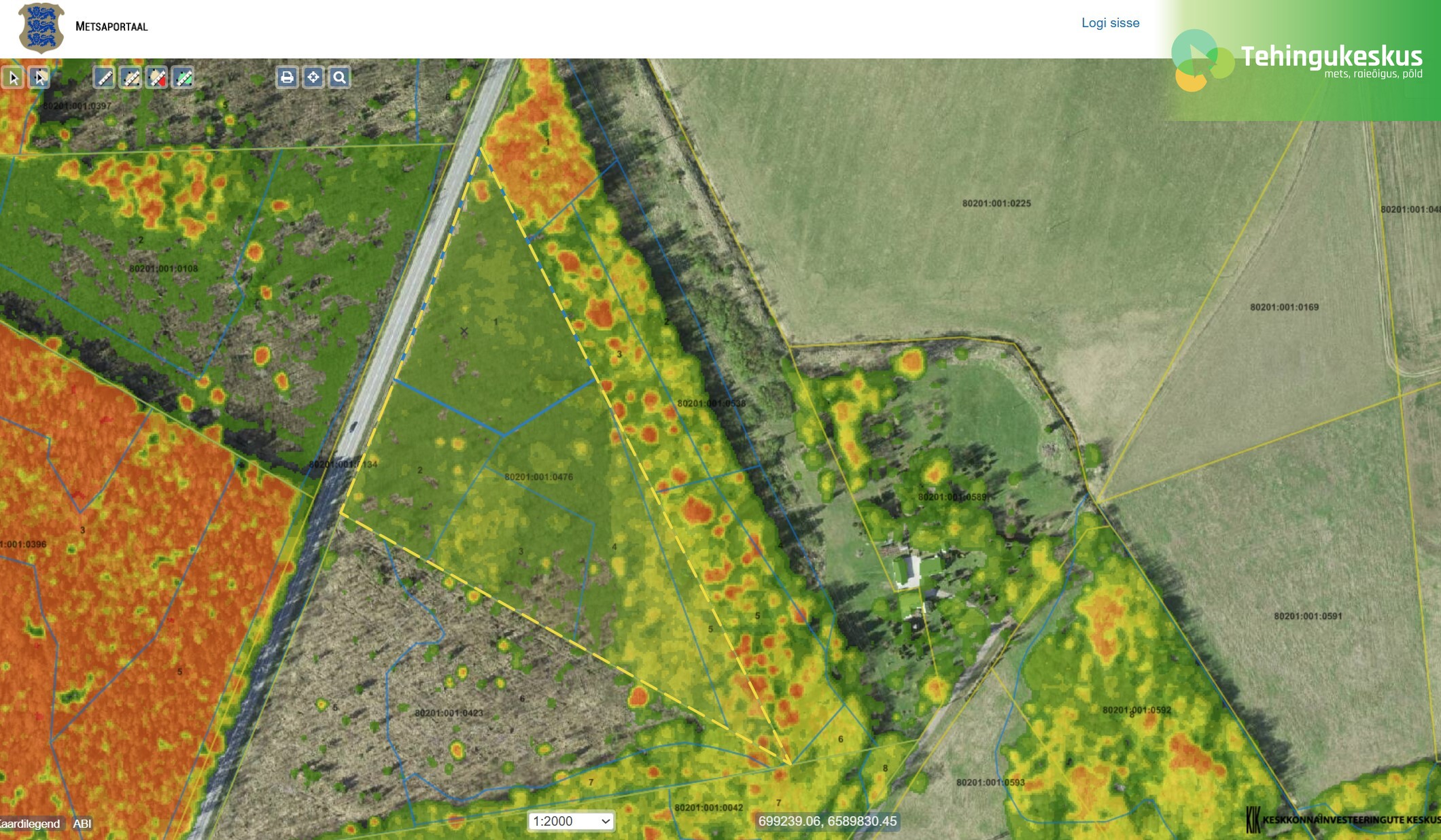
Task: Click the crosshair locate icon
Action: 313,77
